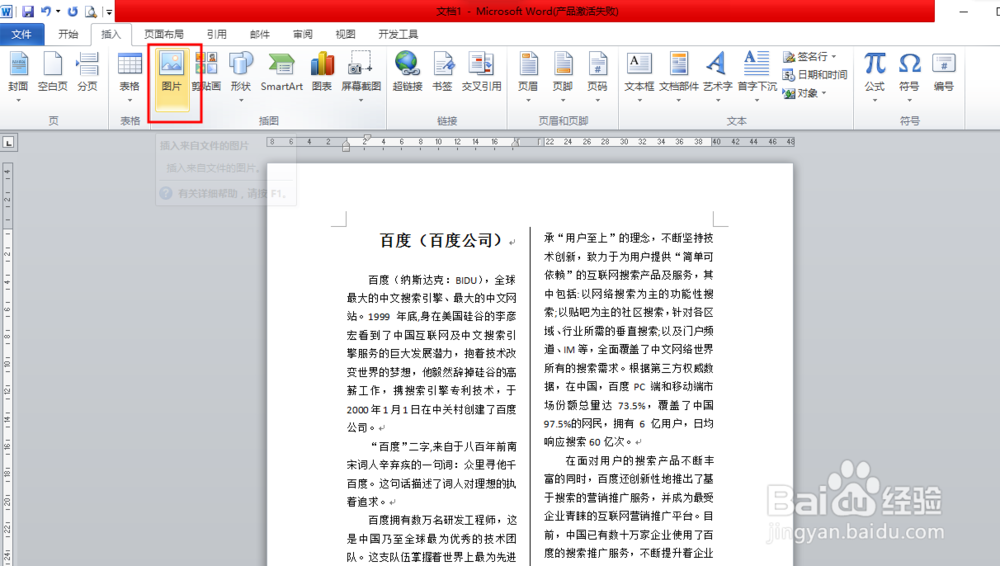Insert a 编号 number
Screen dimensions: 1000x566
point(944,71)
